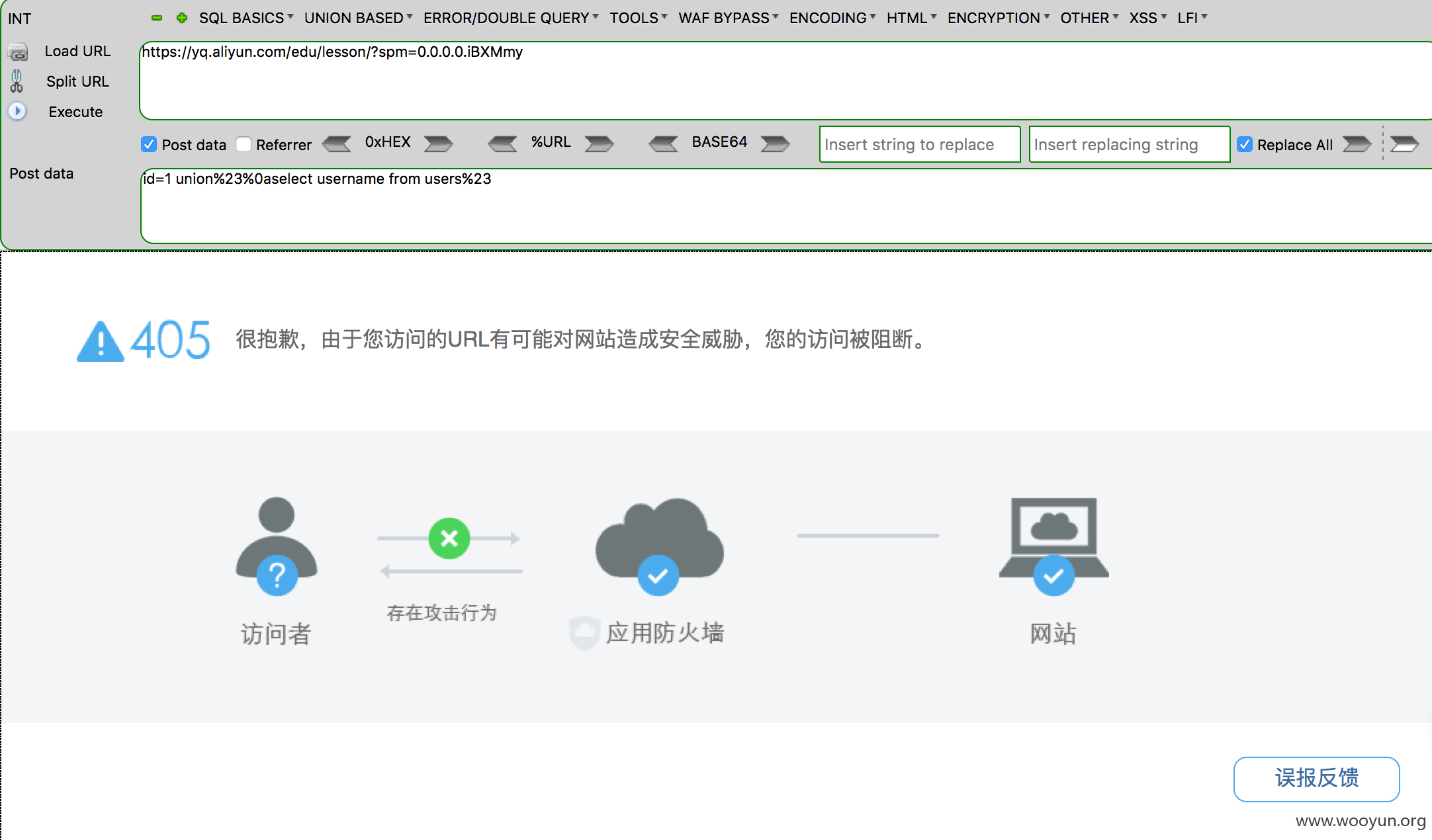Click the Load URL icon
The width and height of the screenshot is (1432, 840).
[18, 52]
